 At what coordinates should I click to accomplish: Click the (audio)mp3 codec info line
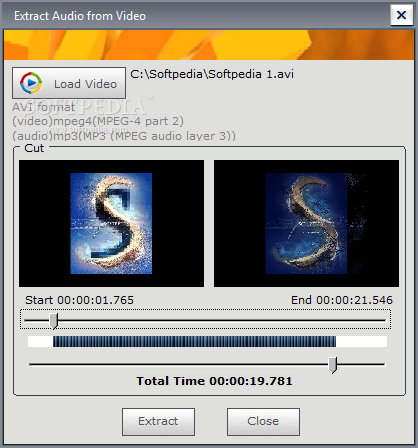[124, 136]
